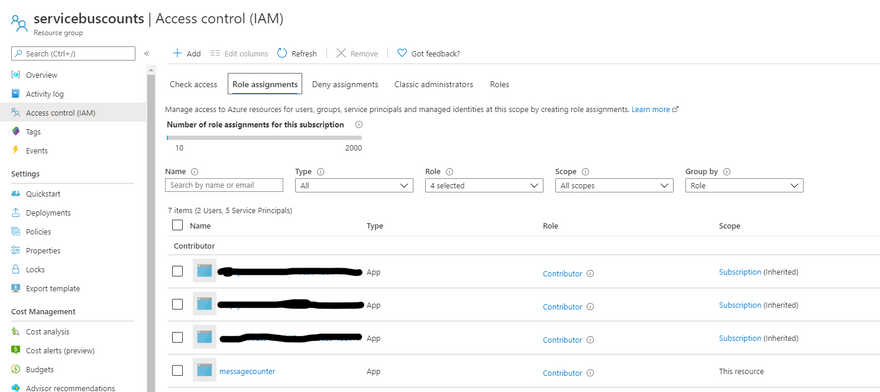Toggle the select-all checkbox in table header
The image size is (880, 392).
coord(177,225)
